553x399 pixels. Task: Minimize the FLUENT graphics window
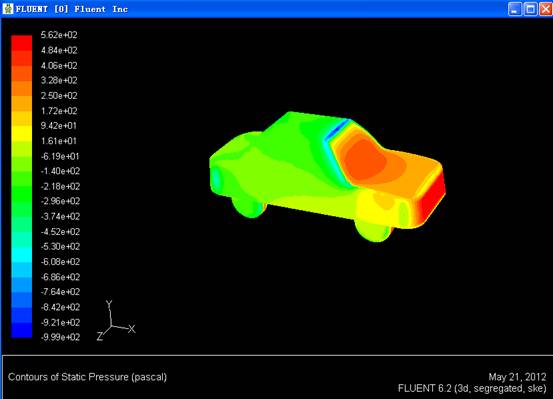point(515,9)
